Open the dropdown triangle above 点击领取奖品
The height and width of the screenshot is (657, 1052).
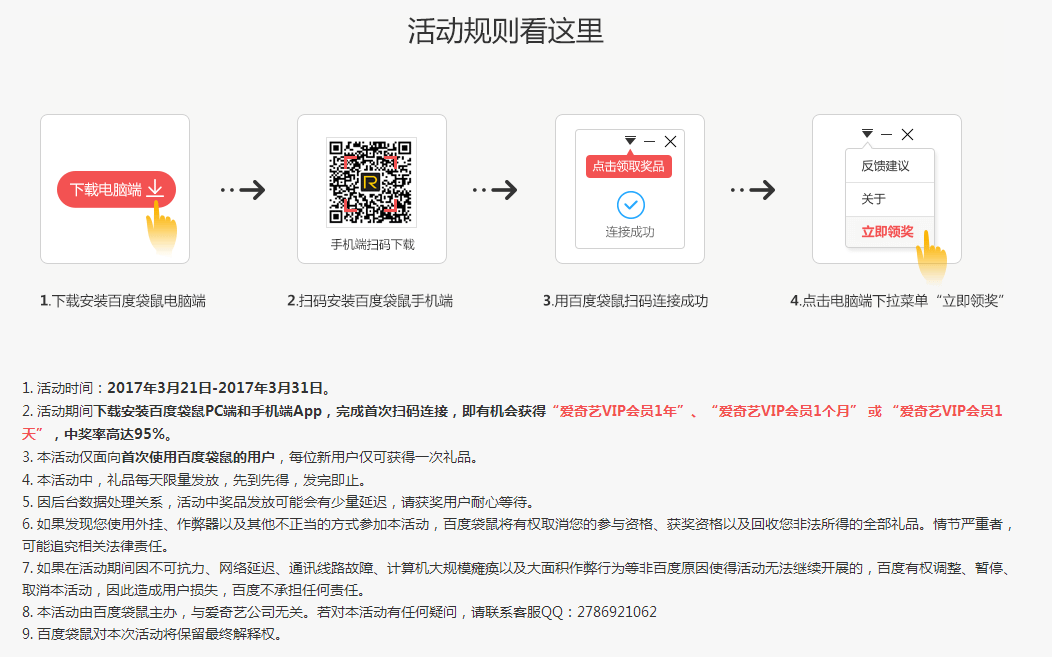(630, 141)
